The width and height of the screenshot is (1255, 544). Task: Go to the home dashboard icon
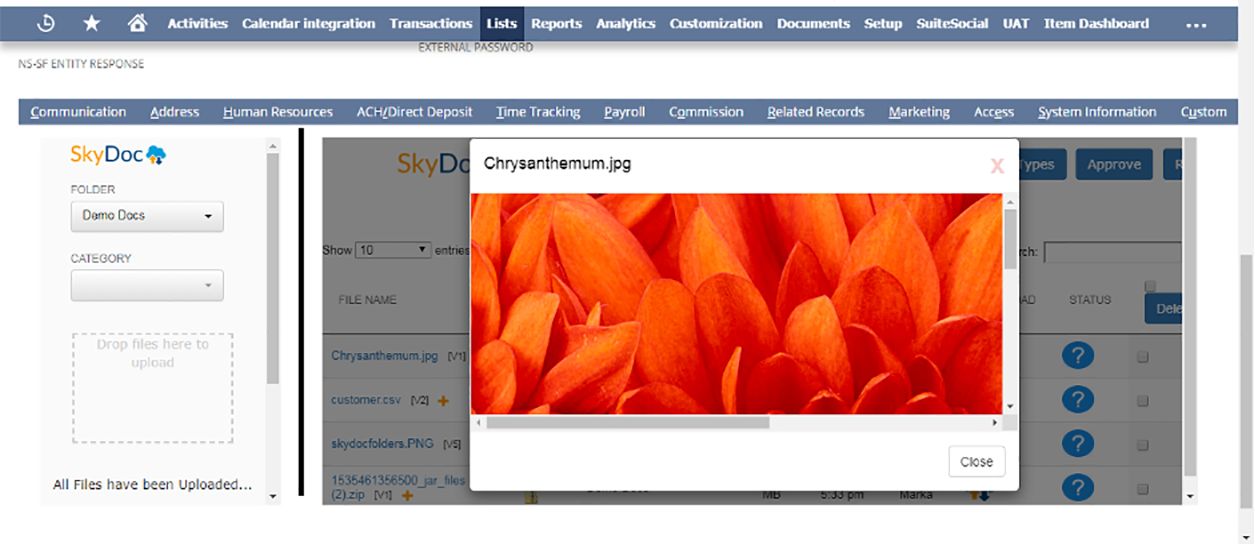pos(138,23)
